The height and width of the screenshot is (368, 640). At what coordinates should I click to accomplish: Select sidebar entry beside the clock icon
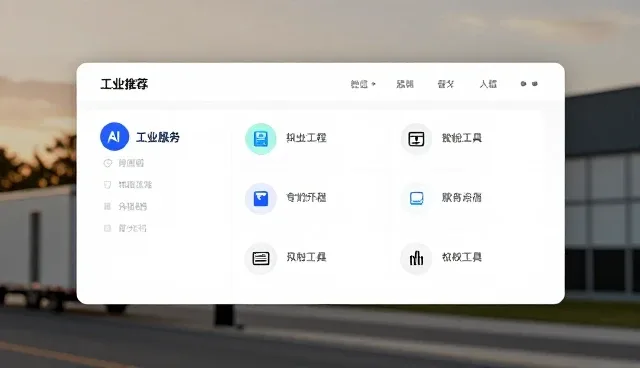point(131,163)
